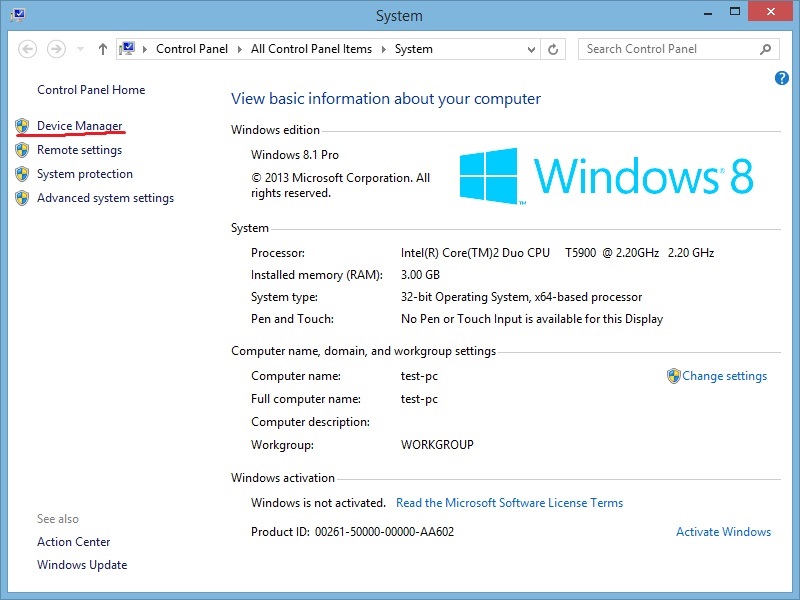Refresh the System page
800x600 pixels.
(x=553, y=49)
